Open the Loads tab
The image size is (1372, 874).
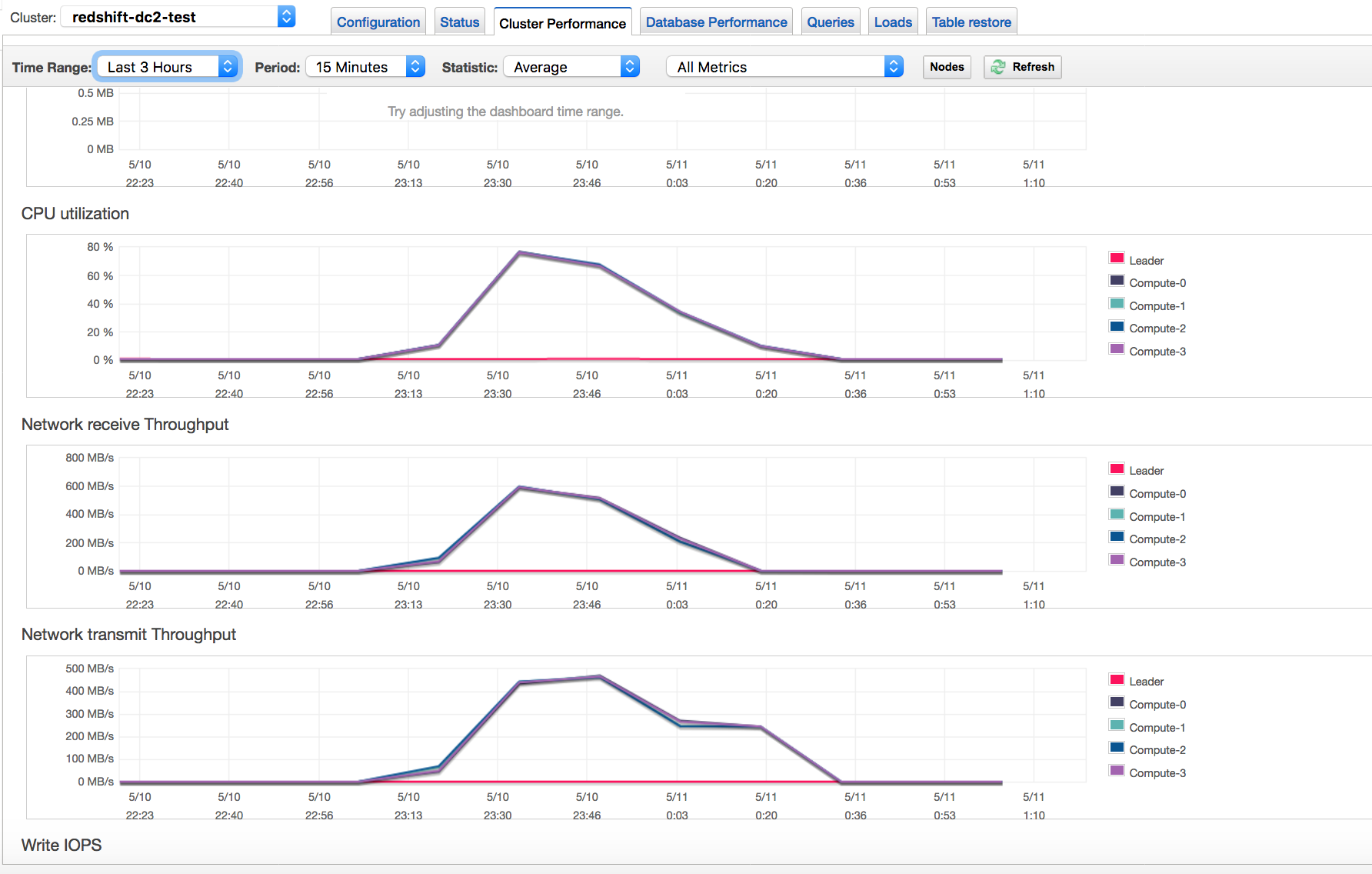tap(892, 22)
